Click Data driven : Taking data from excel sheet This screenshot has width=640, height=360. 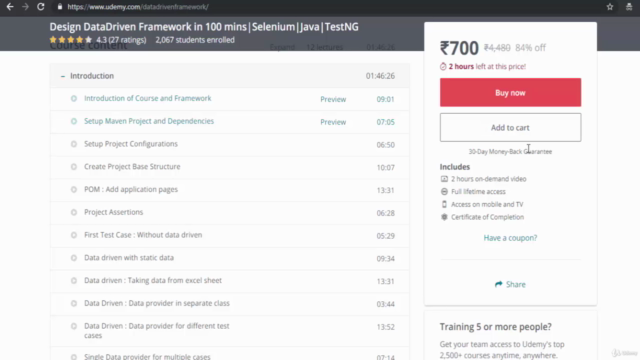pos(153,281)
